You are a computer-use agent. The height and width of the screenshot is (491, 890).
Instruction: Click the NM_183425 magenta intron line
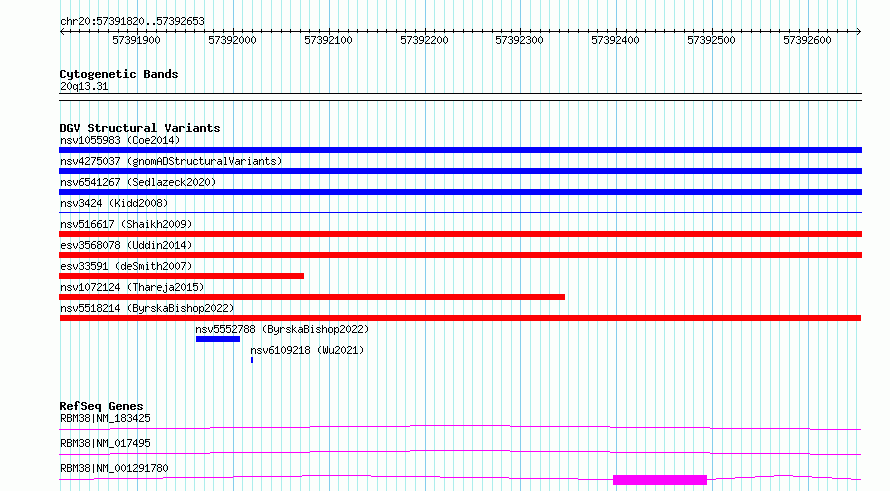(460, 427)
